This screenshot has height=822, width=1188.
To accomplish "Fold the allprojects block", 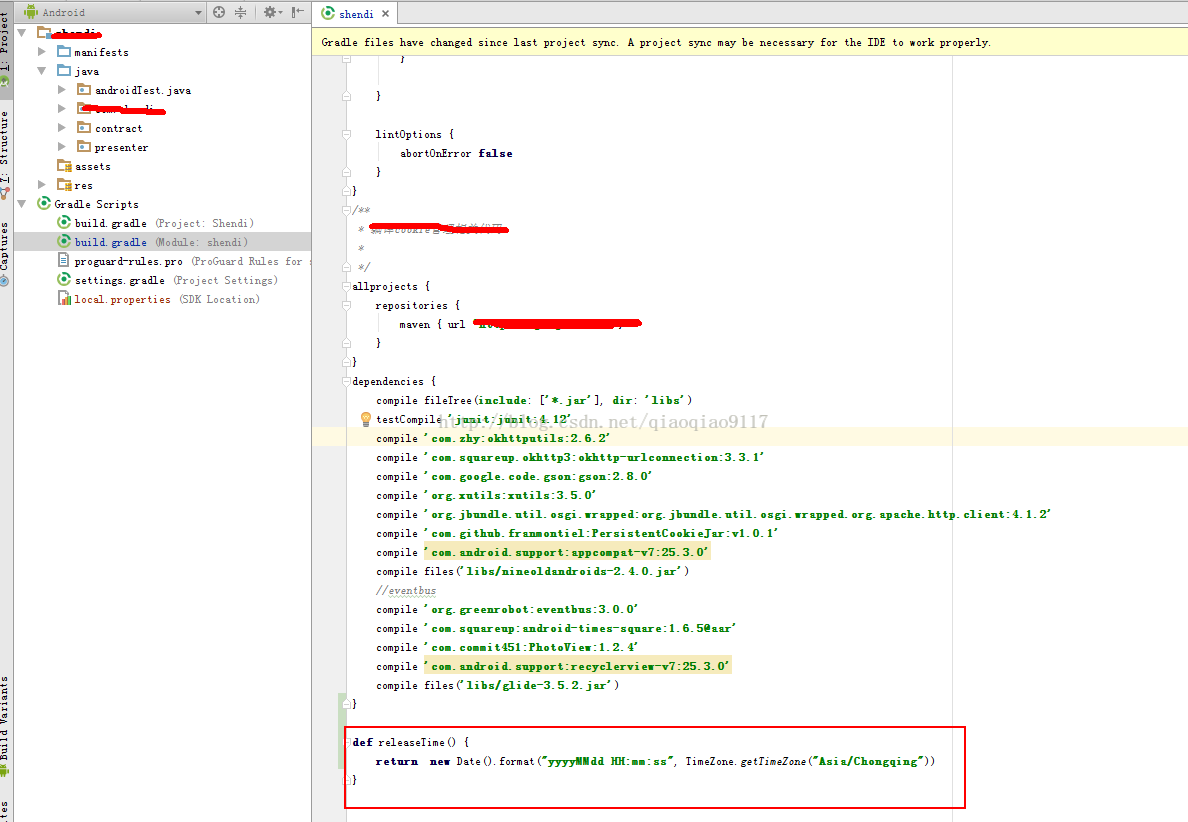I will pyautogui.click(x=346, y=286).
